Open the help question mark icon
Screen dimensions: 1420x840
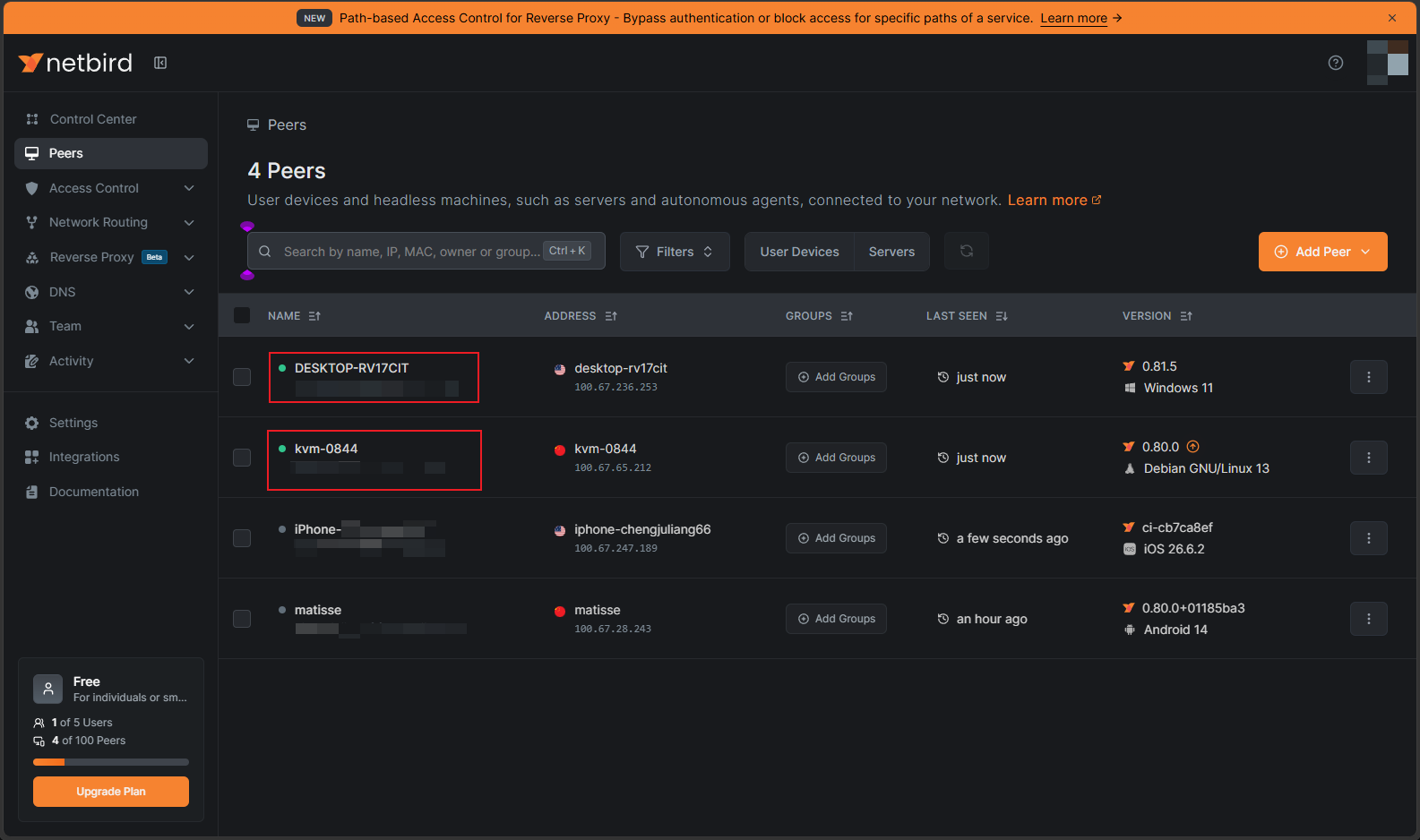pos(1335,63)
